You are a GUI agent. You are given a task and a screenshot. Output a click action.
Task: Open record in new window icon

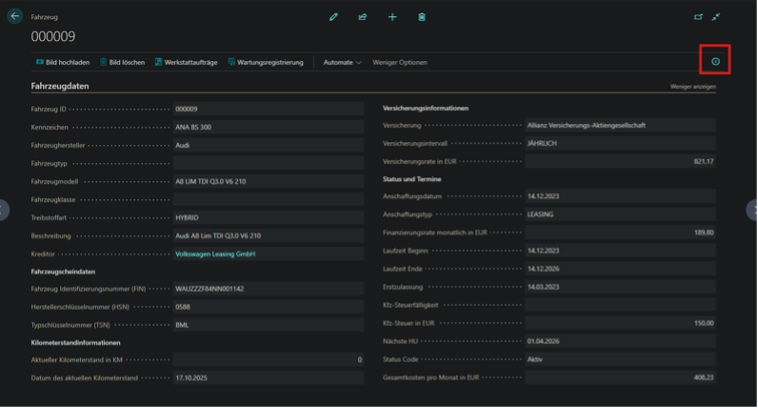pyautogui.click(x=699, y=17)
